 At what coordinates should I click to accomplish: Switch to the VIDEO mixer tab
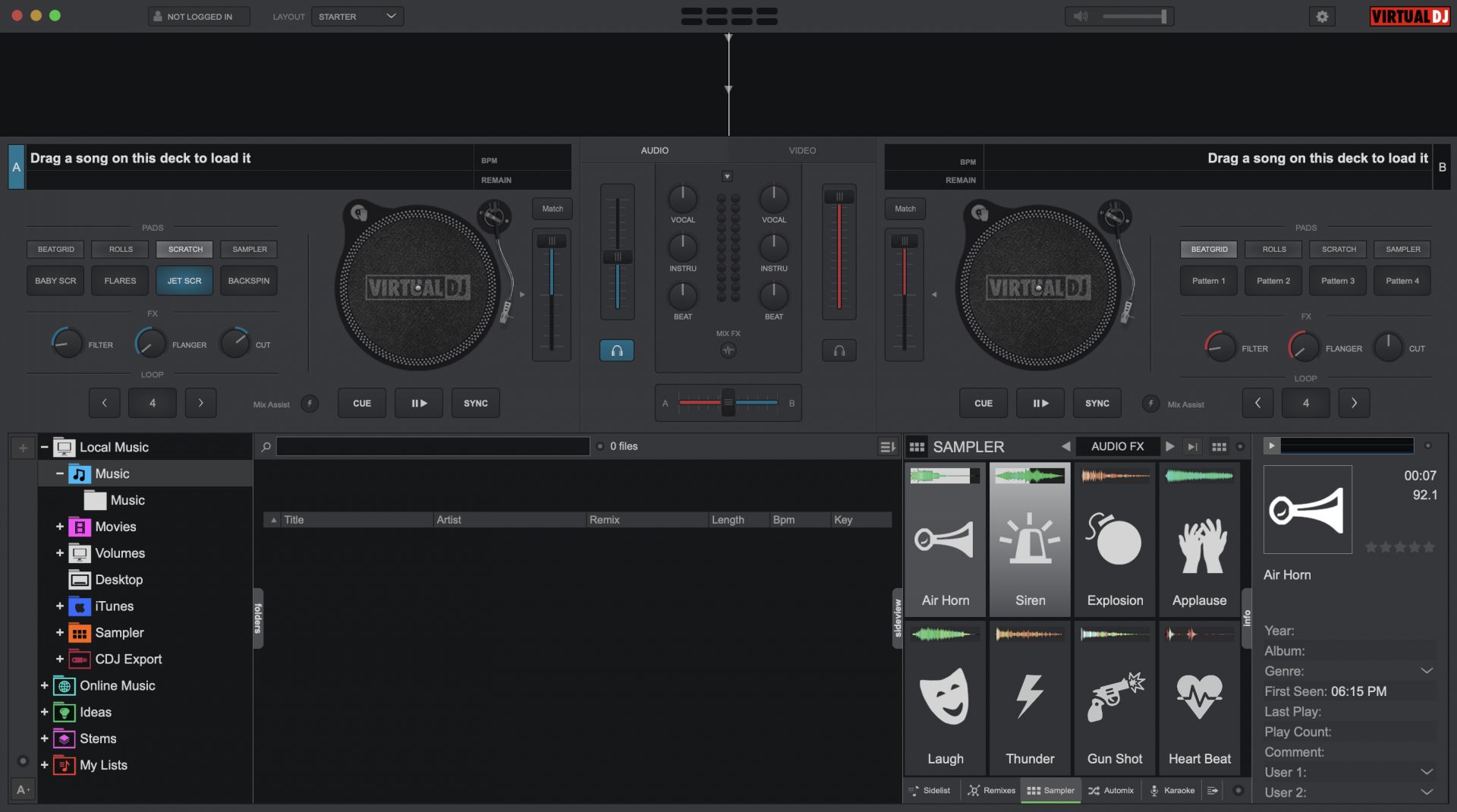pyautogui.click(x=802, y=150)
